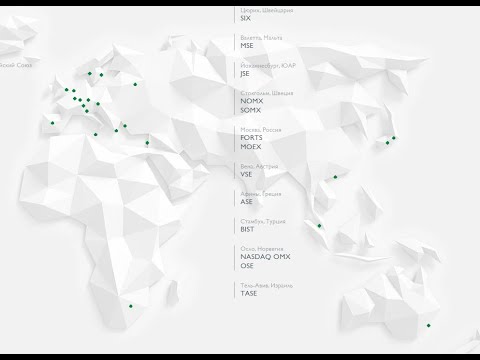Click the NOMX exchange entry
Image resolution: width=480 pixels, height=360 pixels.
click(252, 101)
